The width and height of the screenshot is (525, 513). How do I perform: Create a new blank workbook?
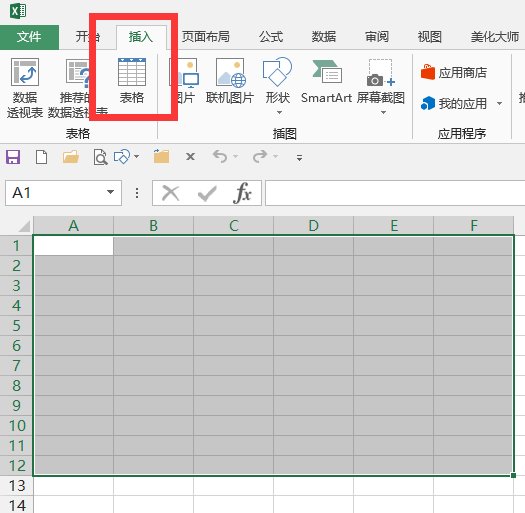(41, 157)
